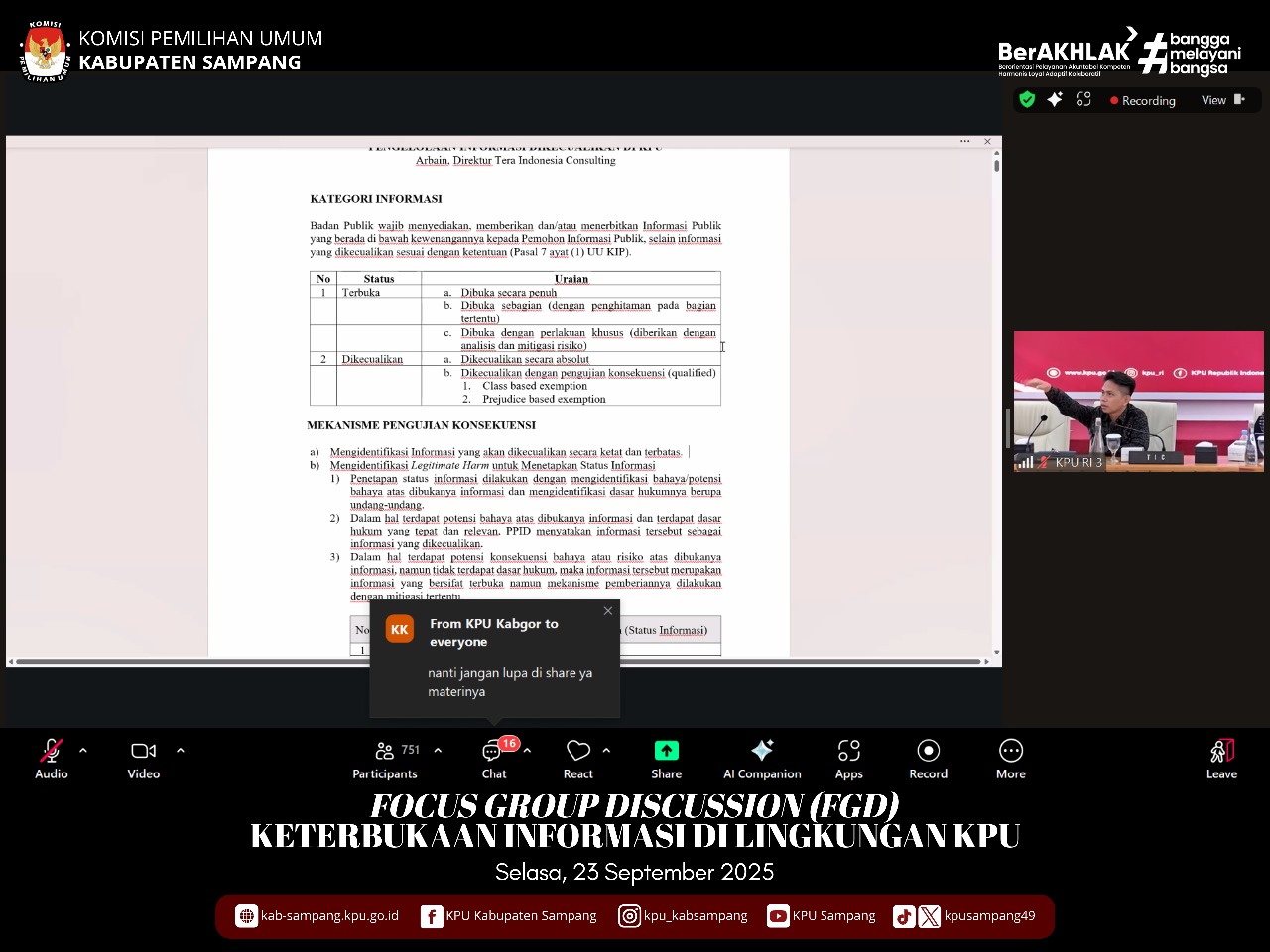Expand the audio options arrow
Viewport: 1270px width, 952px height.
(83, 751)
